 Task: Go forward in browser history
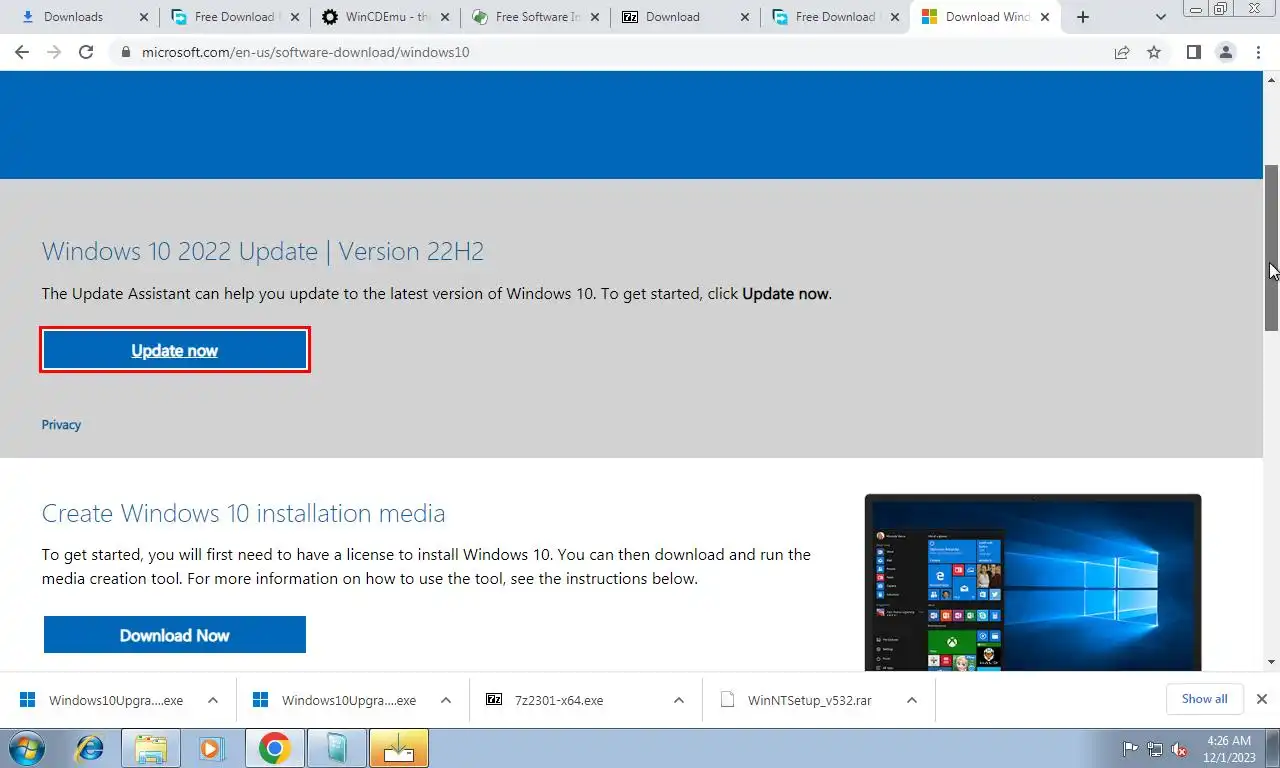[54, 52]
